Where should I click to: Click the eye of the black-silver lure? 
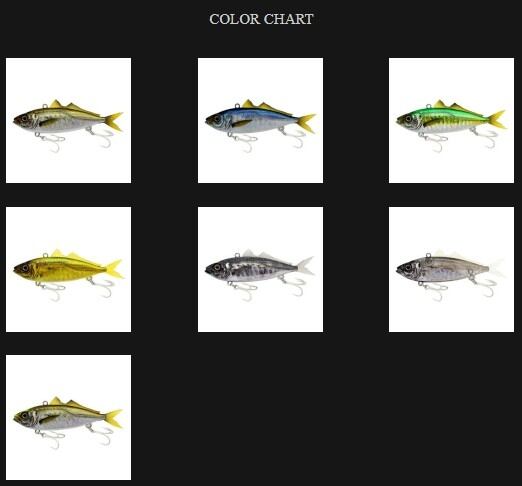tap(217, 267)
